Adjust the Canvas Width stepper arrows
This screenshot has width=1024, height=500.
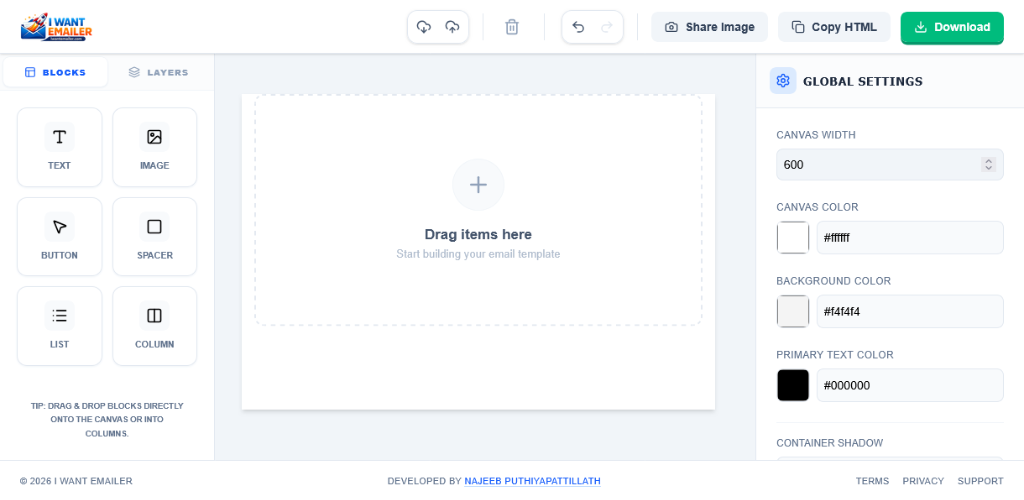click(989, 165)
